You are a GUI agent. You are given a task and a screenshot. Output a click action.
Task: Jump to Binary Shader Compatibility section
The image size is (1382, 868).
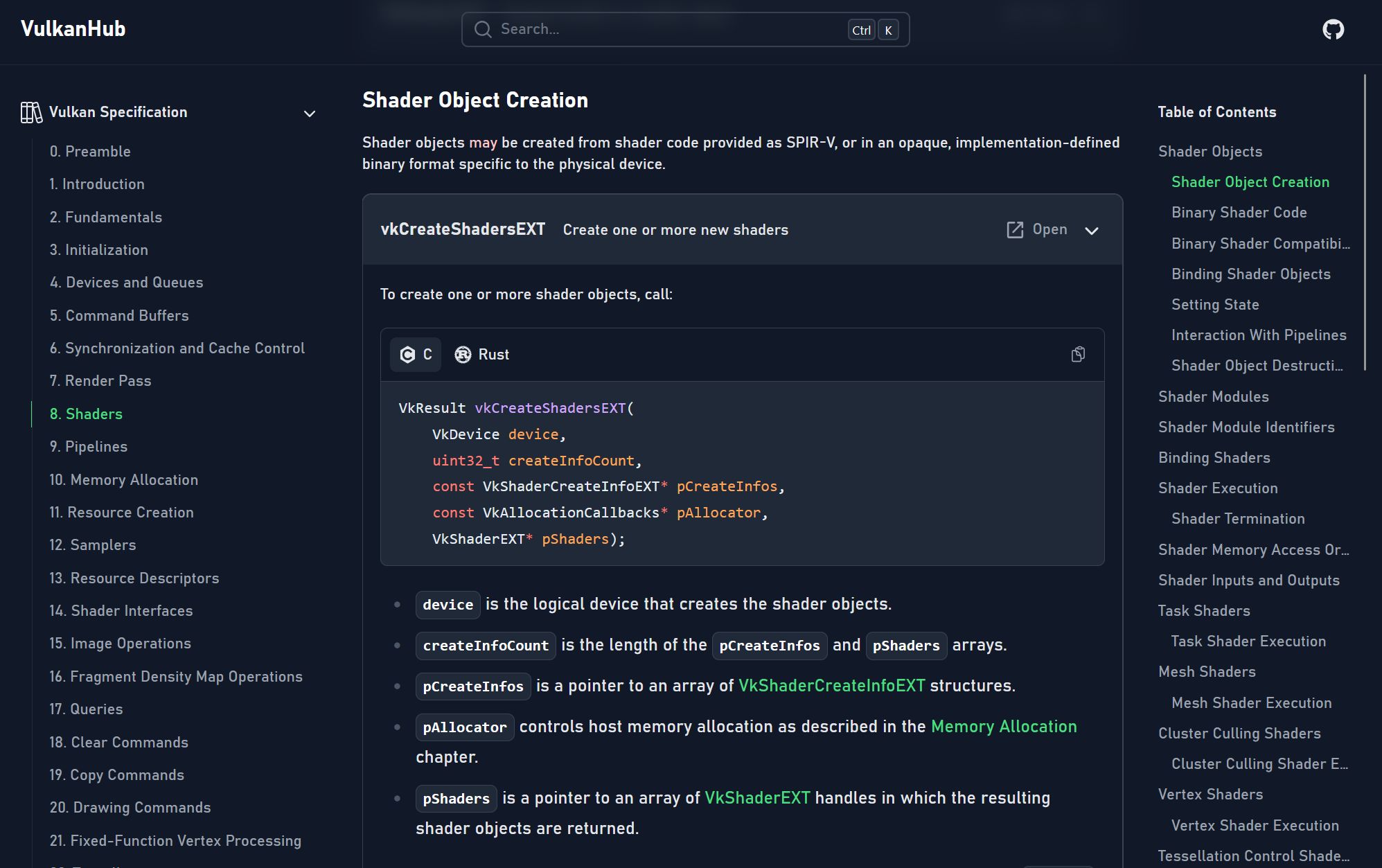(x=1261, y=244)
